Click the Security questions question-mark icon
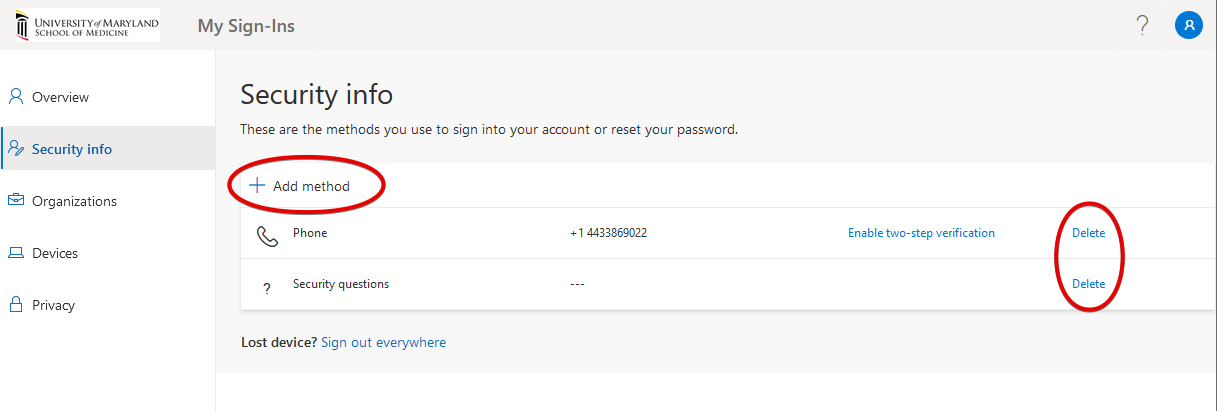 [x=267, y=288]
